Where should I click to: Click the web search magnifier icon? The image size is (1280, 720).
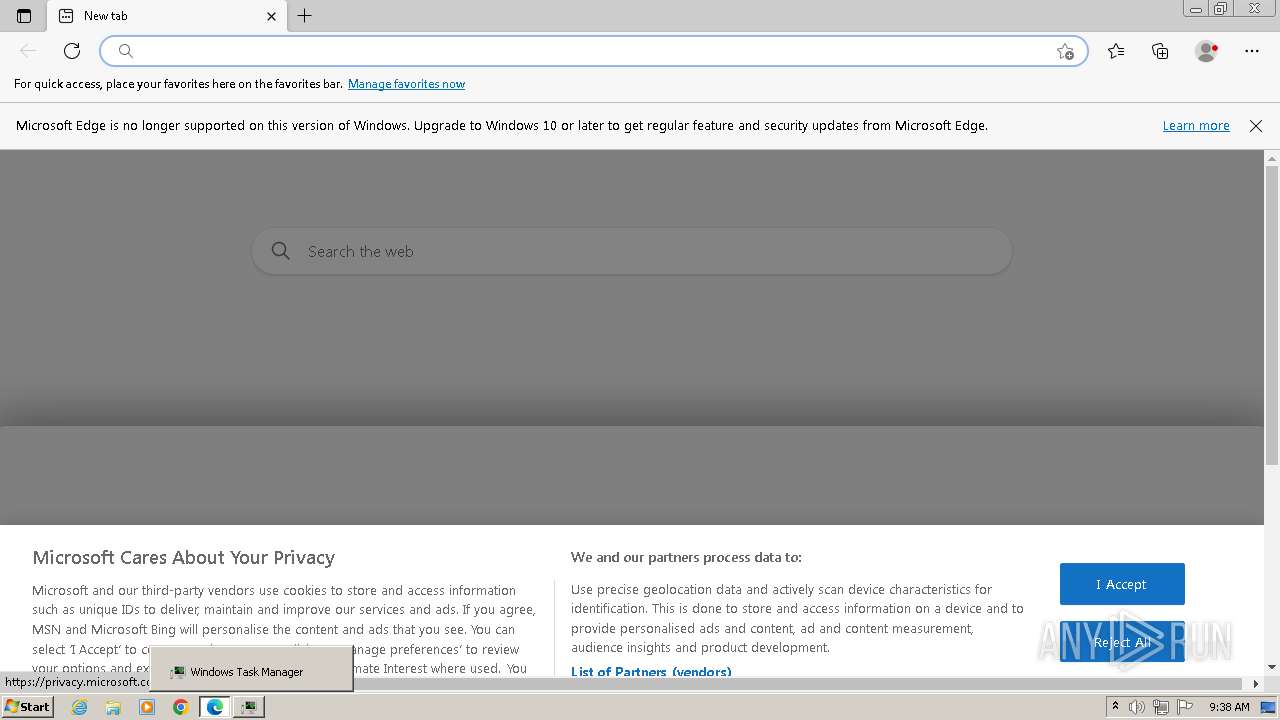pyautogui.click(x=281, y=252)
